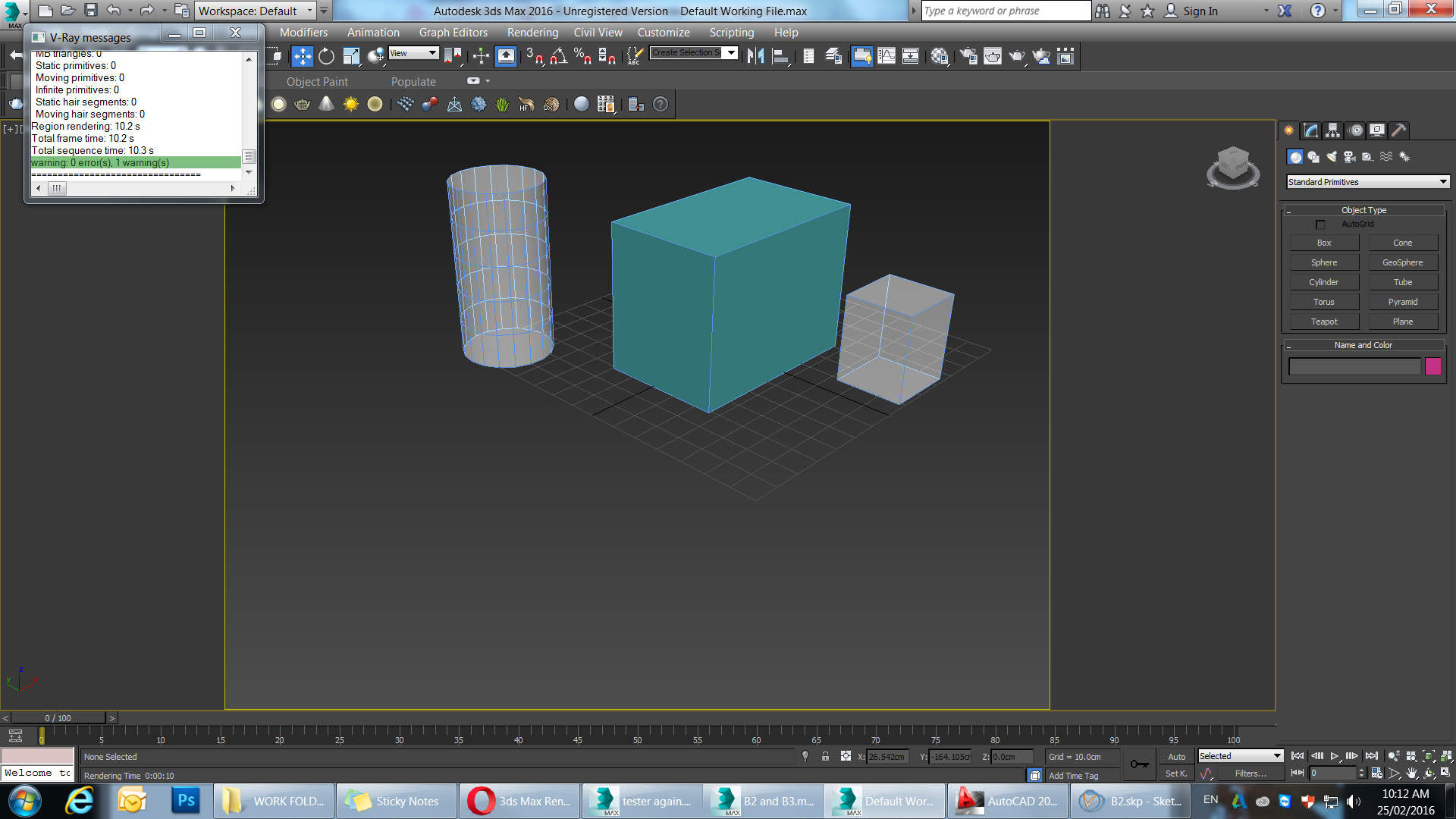Screen dimensions: 1456x819
Task: Enable the AutoGrid checkbox
Action: coord(1320,224)
